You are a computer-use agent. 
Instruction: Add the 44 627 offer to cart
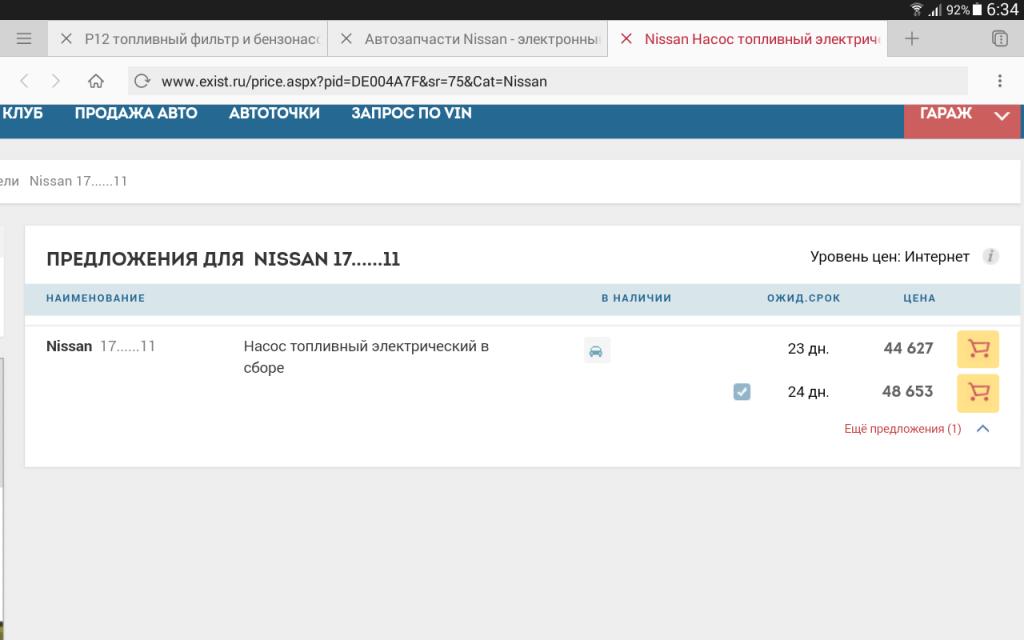click(x=978, y=349)
